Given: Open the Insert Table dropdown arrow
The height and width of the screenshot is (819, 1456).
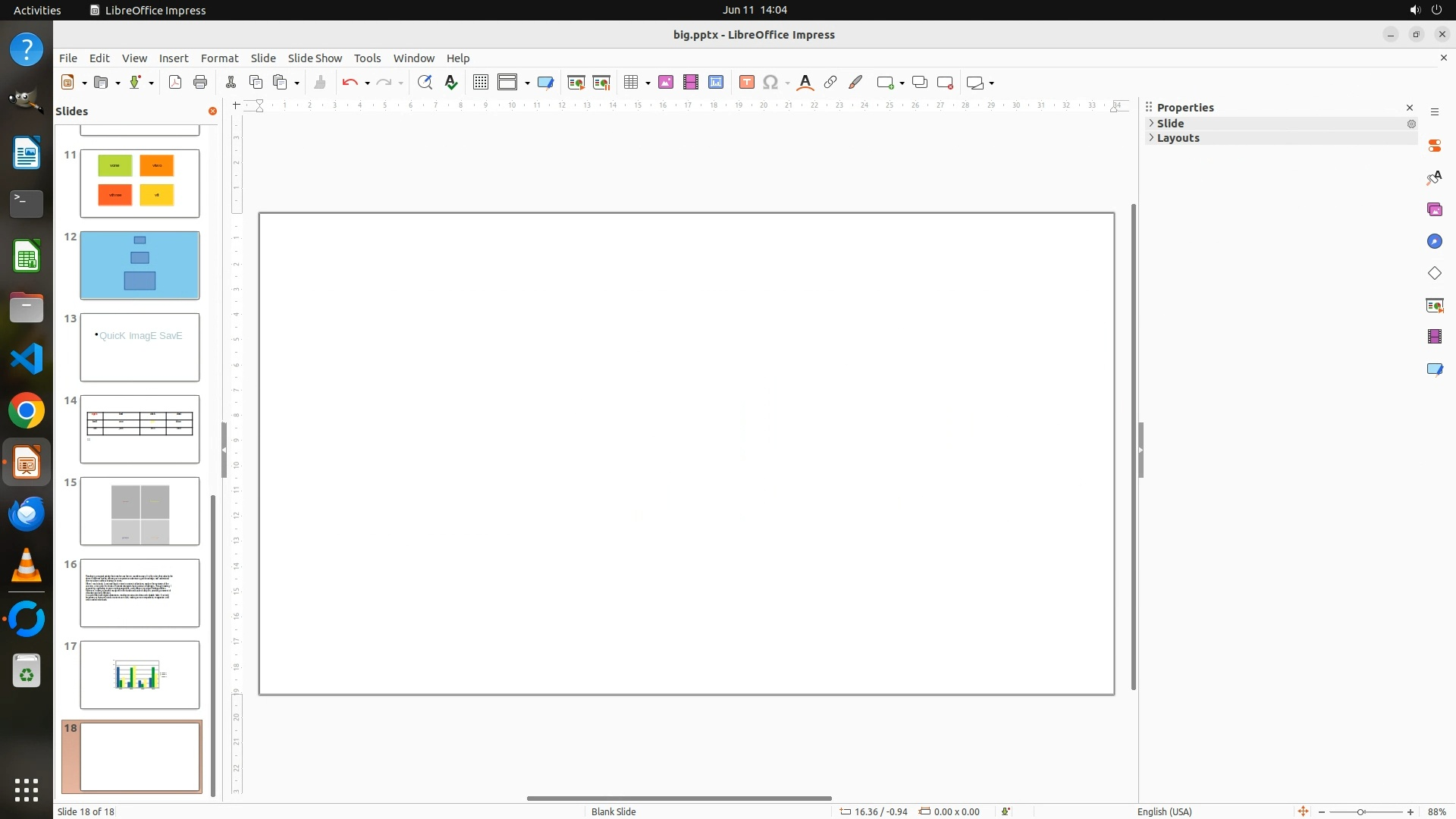Looking at the screenshot, I should click(x=648, y=83).
